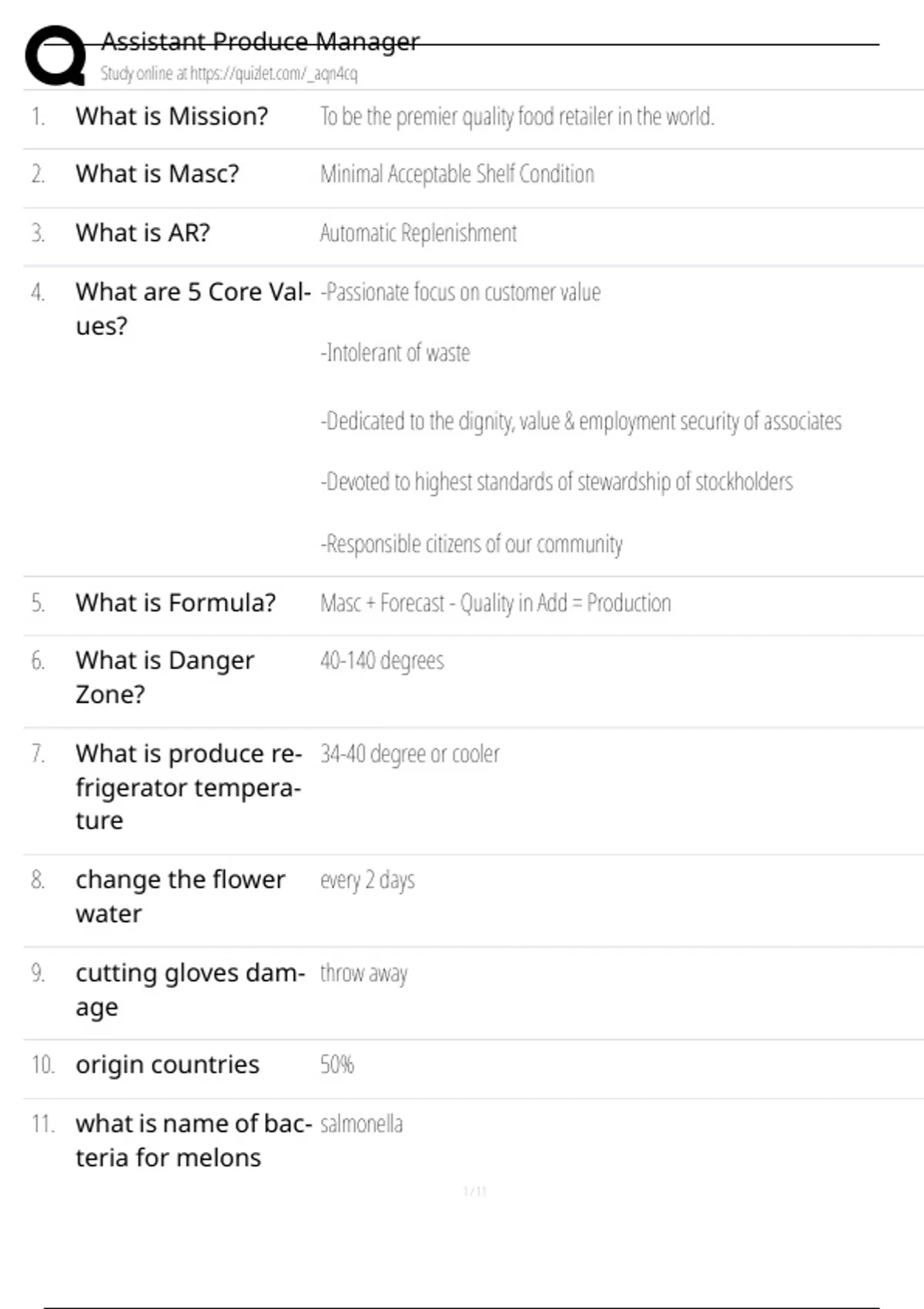This screenshot has width=924, height=1309.
Task: Select the "origin countries" term
Action: 167,1065
